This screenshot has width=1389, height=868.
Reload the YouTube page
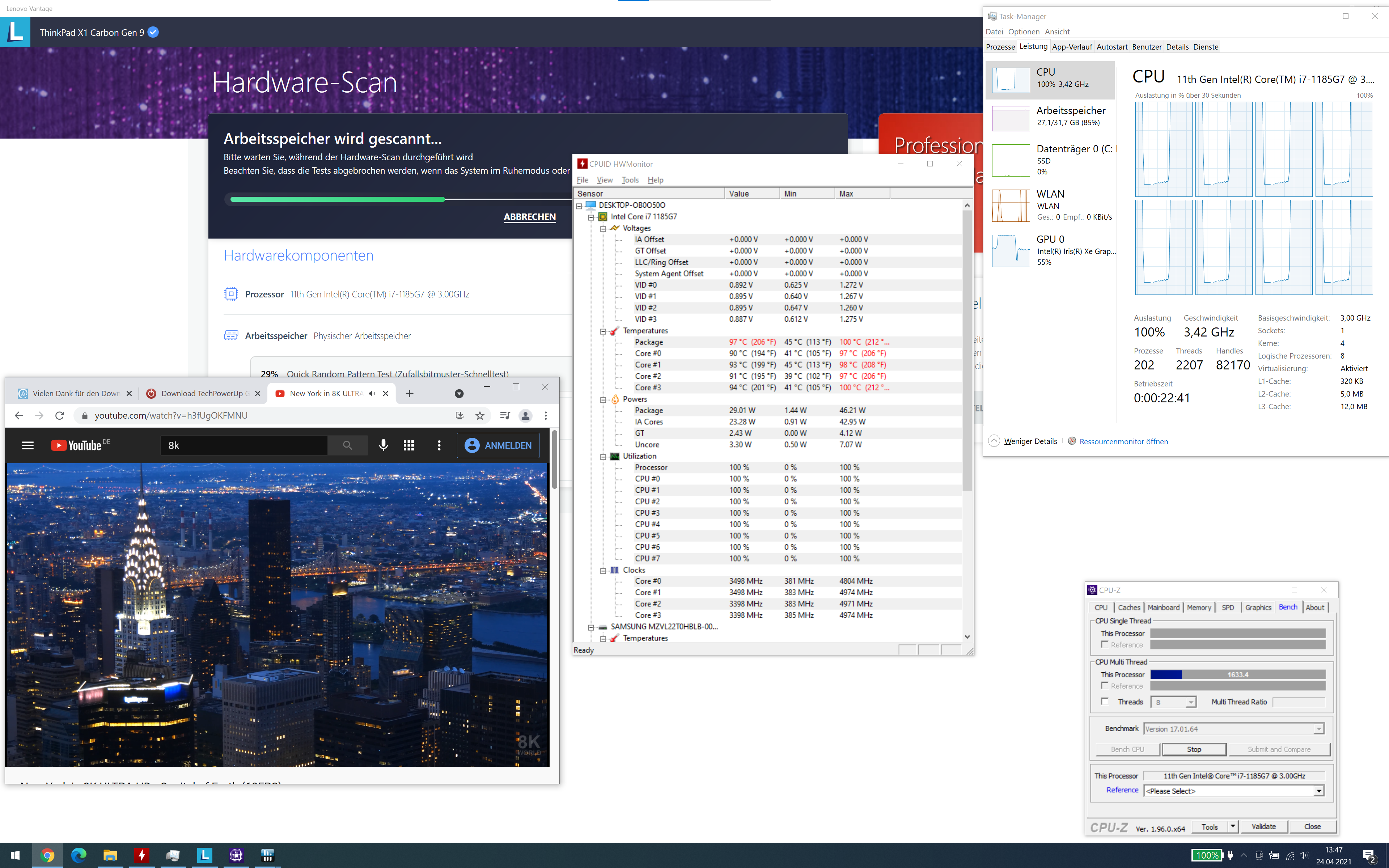pyautogui.click(x=60, y=416)
